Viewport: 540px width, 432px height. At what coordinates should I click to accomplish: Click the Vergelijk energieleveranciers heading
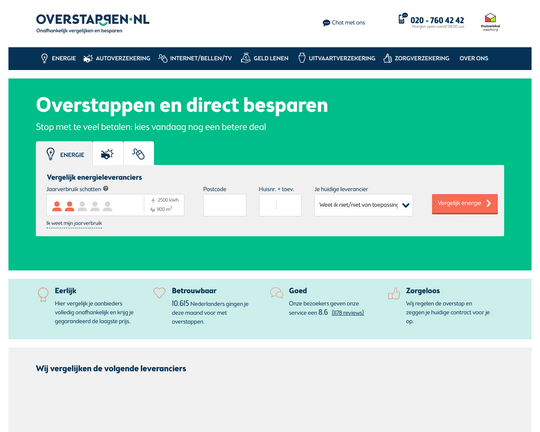(94, 177)
